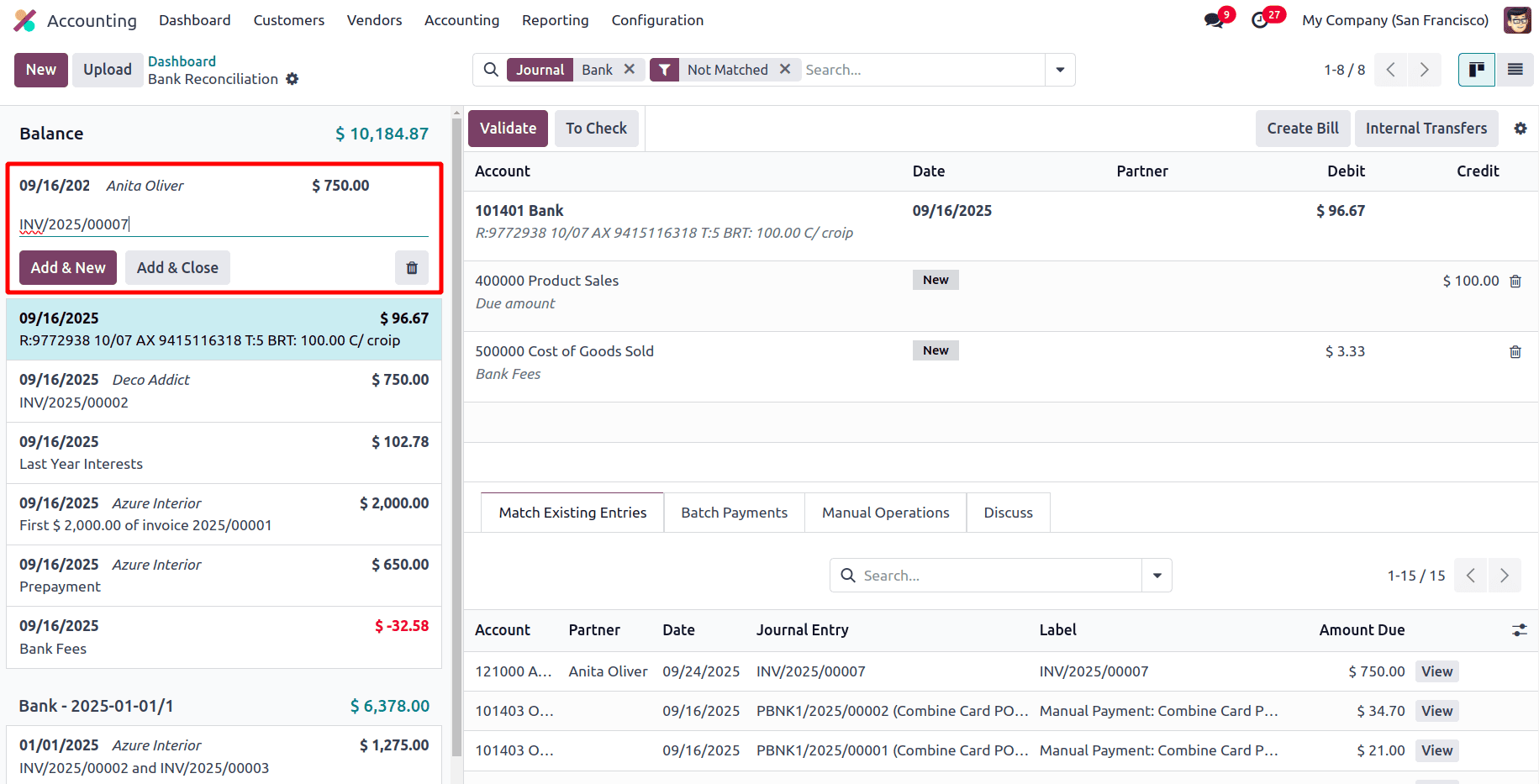Switch to kanban view
The image size is (1539, 784).
(x=1476, y=70)
